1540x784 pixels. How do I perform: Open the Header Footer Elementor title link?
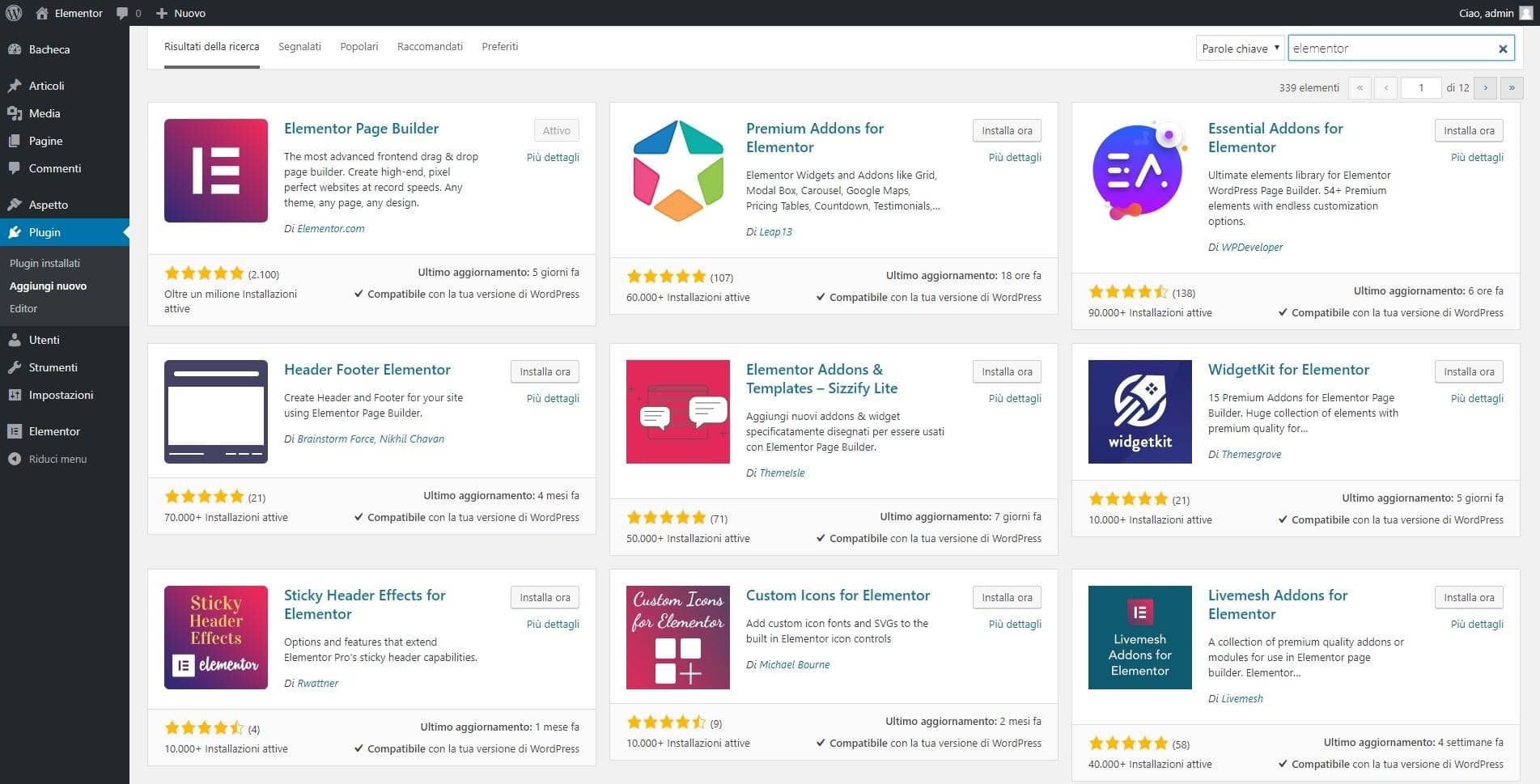click(x=367, y=369)
